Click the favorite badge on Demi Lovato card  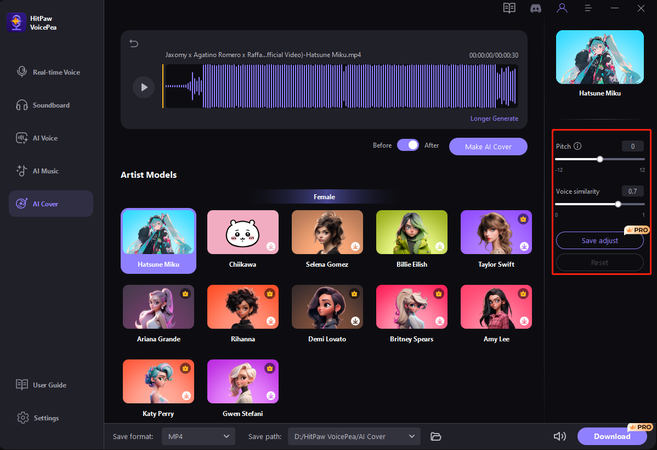pyautogui.click(x=355, y=321)
